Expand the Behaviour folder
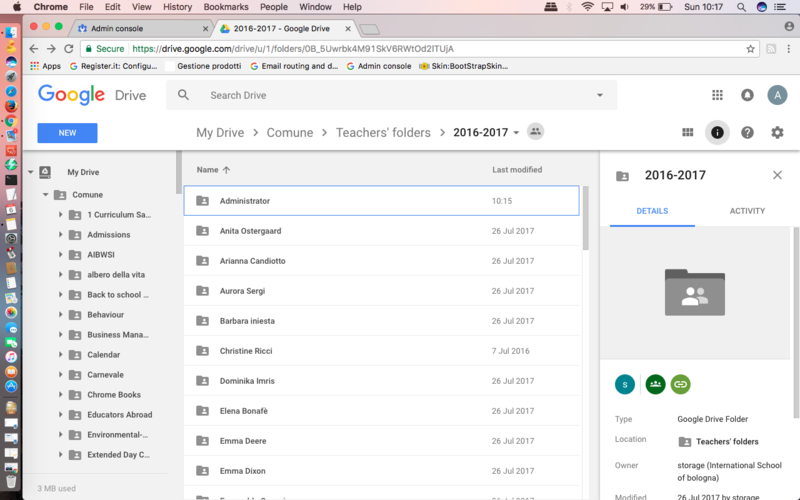Image resolution: width=800 pixels, height=500 pixels. point(60,315)
